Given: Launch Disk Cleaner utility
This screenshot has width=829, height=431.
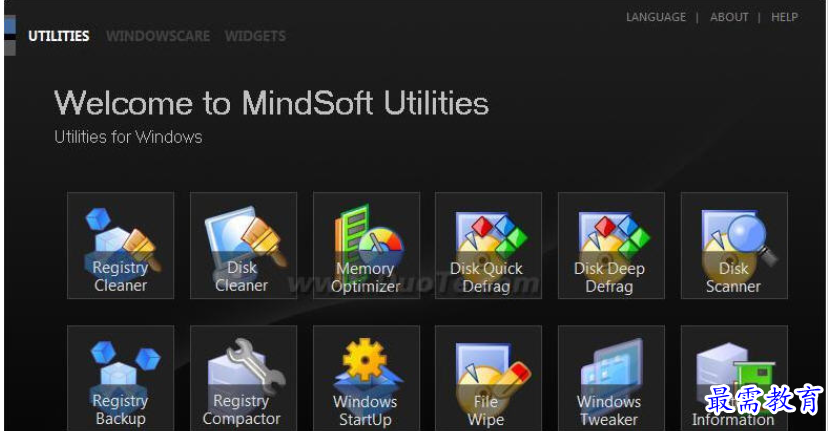Looking at the screenshot, I should tap(243, 245).
